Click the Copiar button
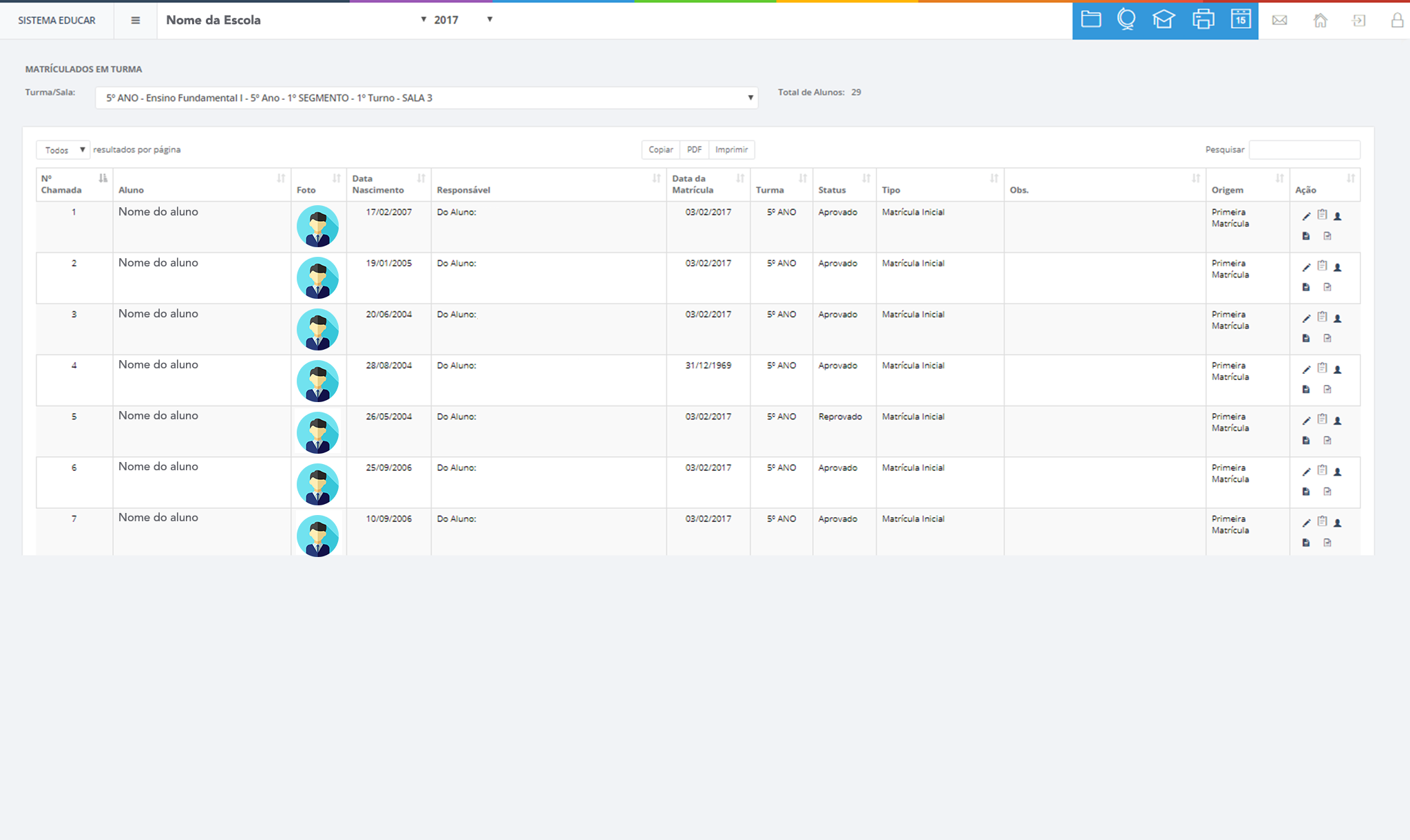 [x=661, y=149]
